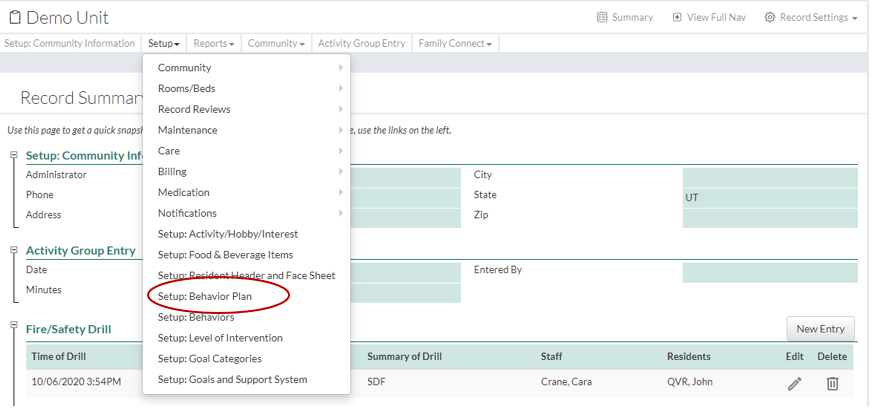Click the pencil Edit icon for fire drill
873x413 pixels.
[x=794, y=383]
